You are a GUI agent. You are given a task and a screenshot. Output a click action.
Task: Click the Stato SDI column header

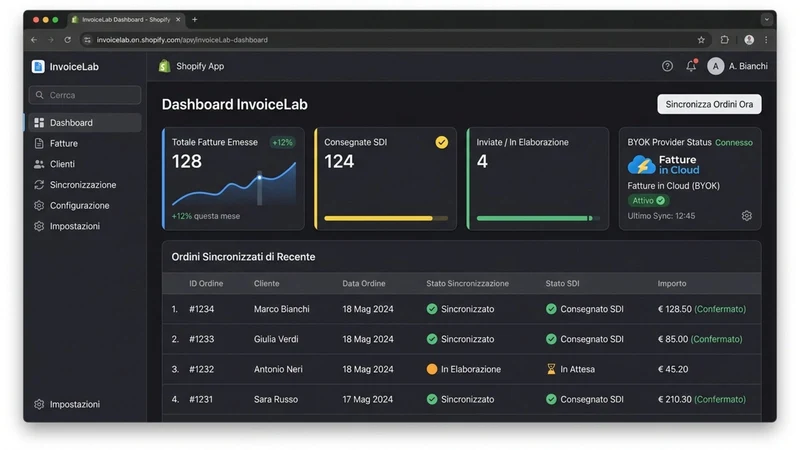pyautogui.click(x=562, y=283)
